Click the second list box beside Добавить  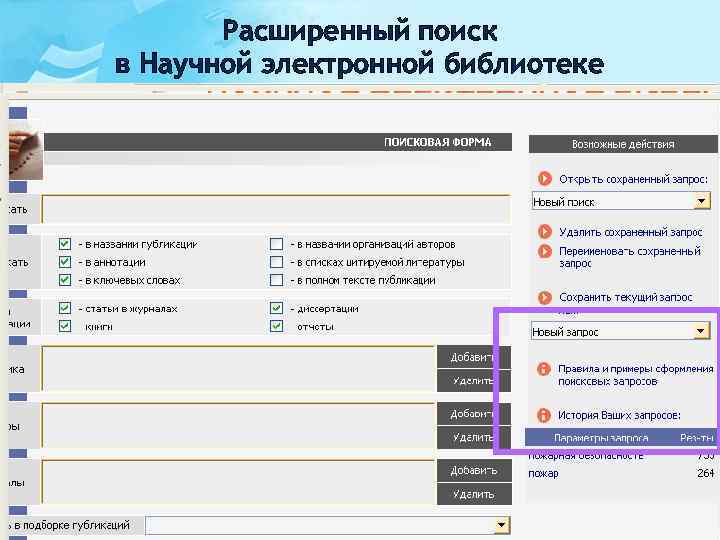pos(238,426)
